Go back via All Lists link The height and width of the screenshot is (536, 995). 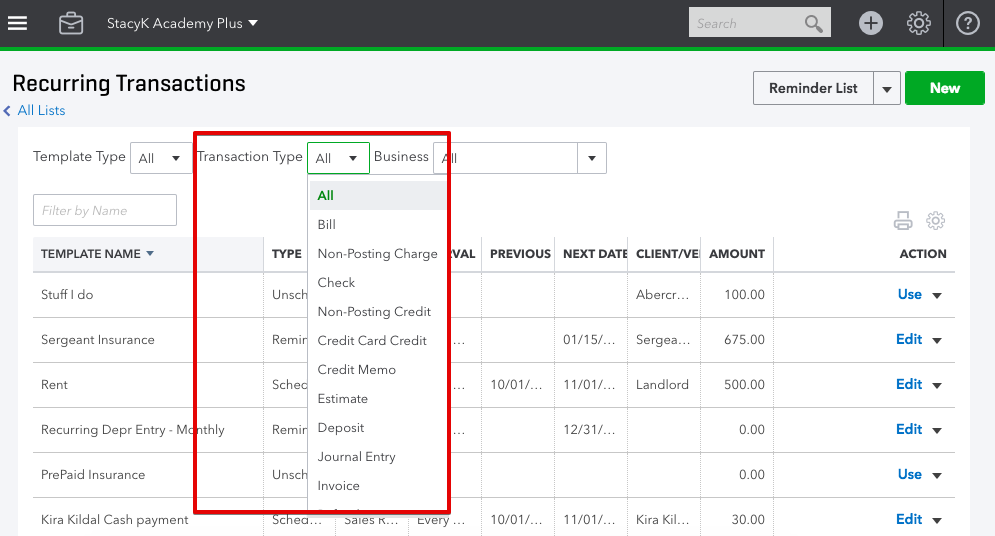tap(41, 111)
